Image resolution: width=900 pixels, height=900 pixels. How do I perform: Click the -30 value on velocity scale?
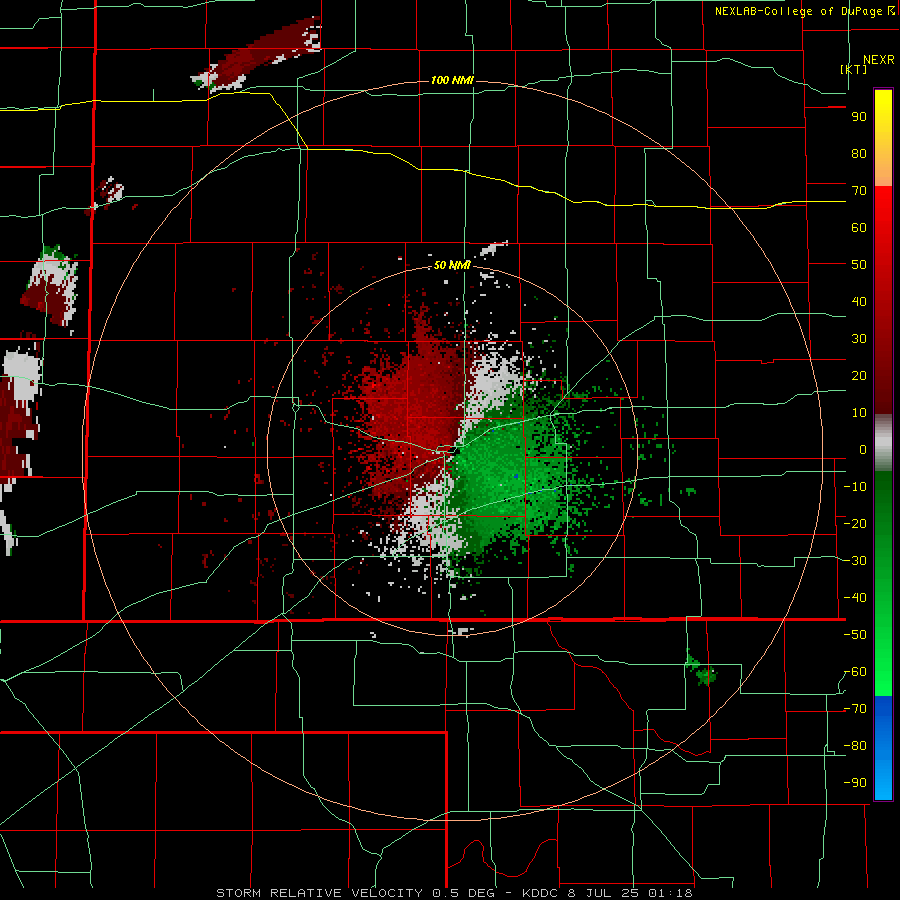855,561
